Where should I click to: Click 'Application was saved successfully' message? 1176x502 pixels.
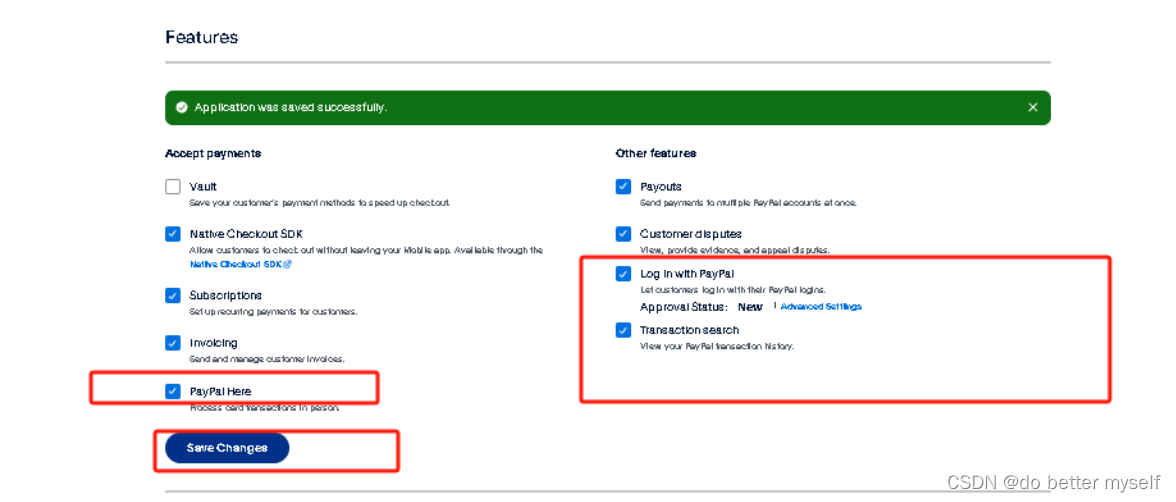point(290,107)
